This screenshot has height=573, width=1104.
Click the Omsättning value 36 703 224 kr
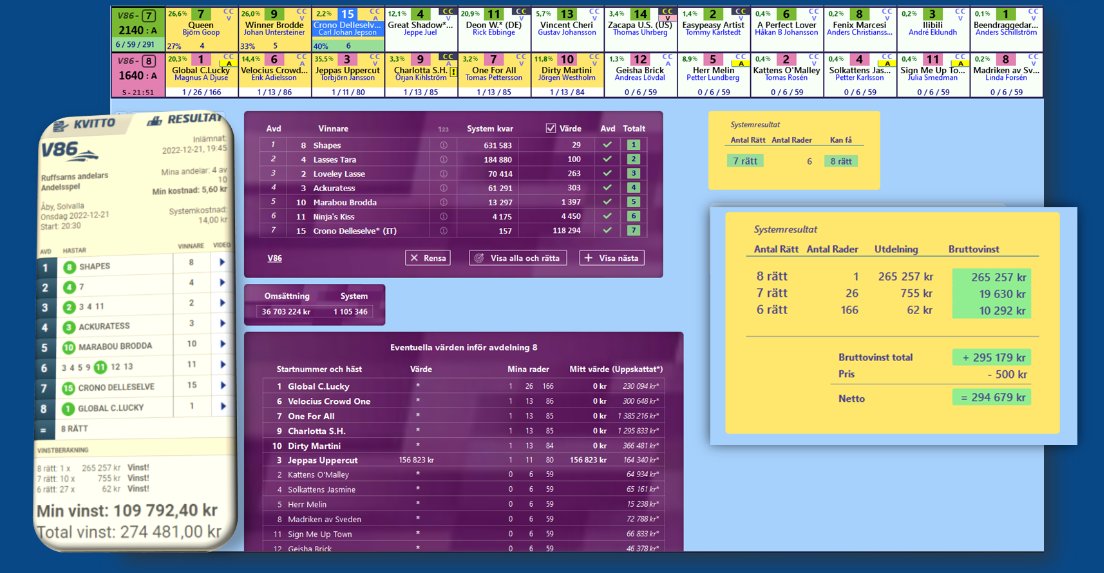(x=286, y=312)
